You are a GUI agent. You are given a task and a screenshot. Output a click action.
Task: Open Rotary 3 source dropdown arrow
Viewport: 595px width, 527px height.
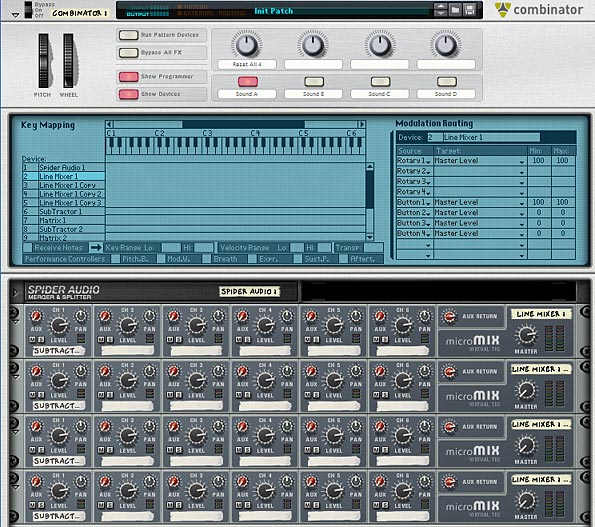(428, 182)
